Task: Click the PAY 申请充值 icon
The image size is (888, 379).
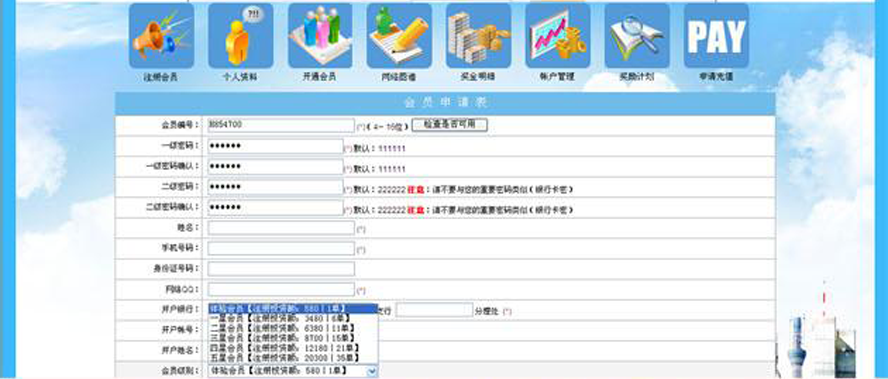Action: [x=716, y=36]
